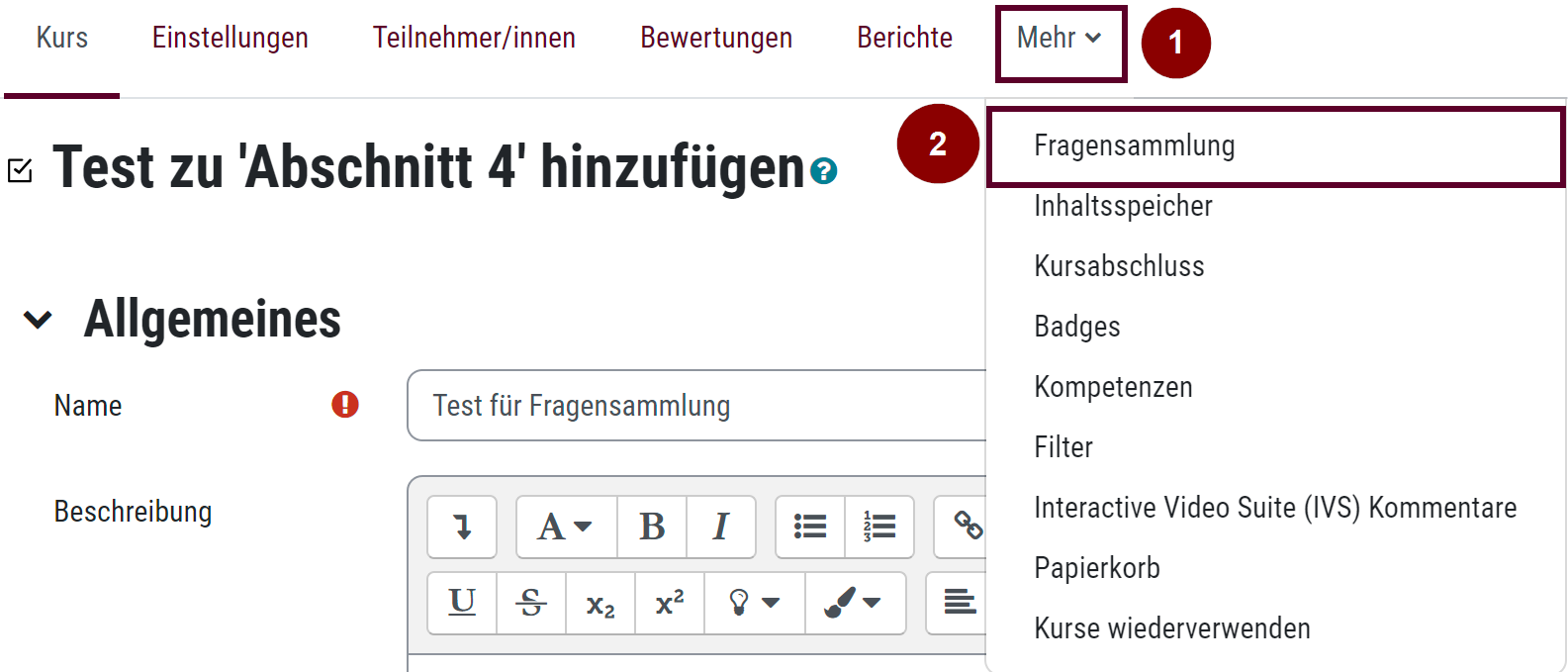Image resolution: width=1568 pixels, height=672 pixels.
Task: Collapse the Allgemeines section
Action: 38,320
